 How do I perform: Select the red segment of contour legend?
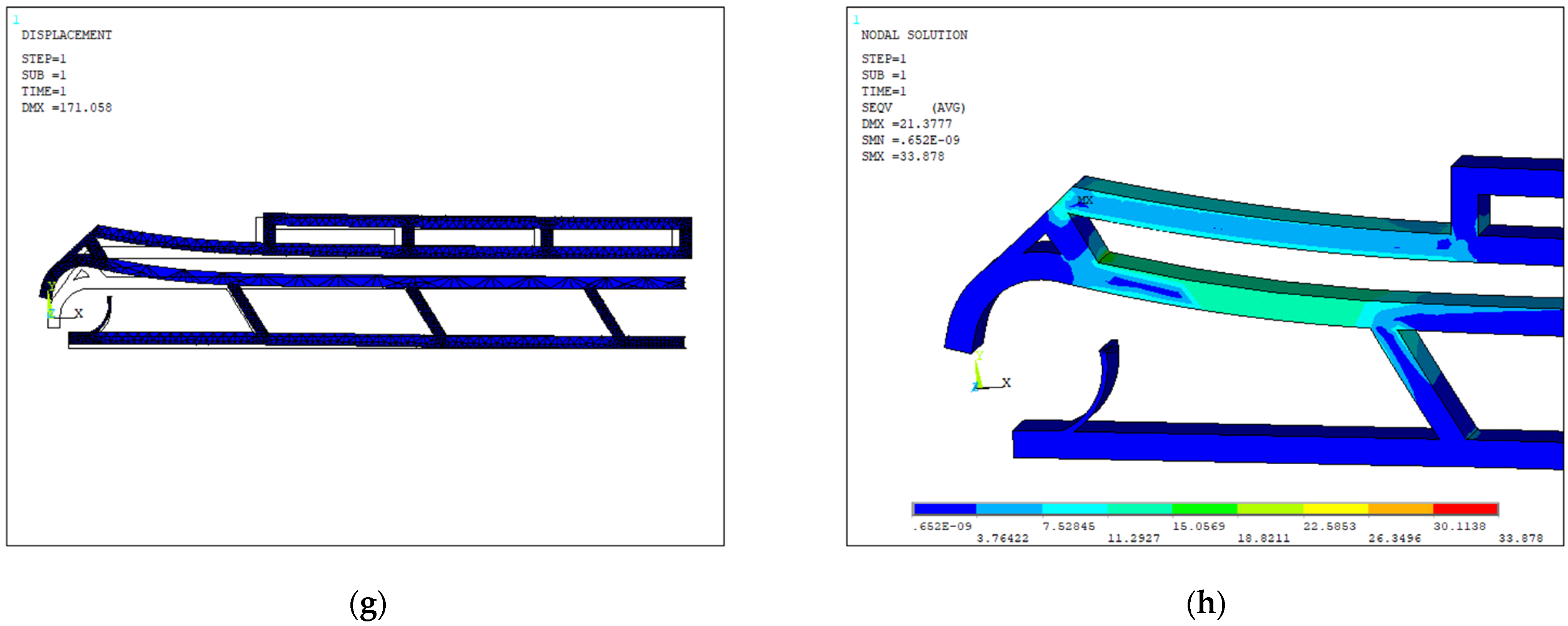tap(1465, 509)
